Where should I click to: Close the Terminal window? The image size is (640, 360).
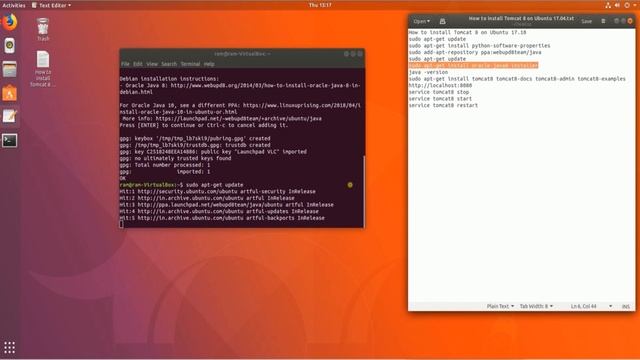(360, 54)
